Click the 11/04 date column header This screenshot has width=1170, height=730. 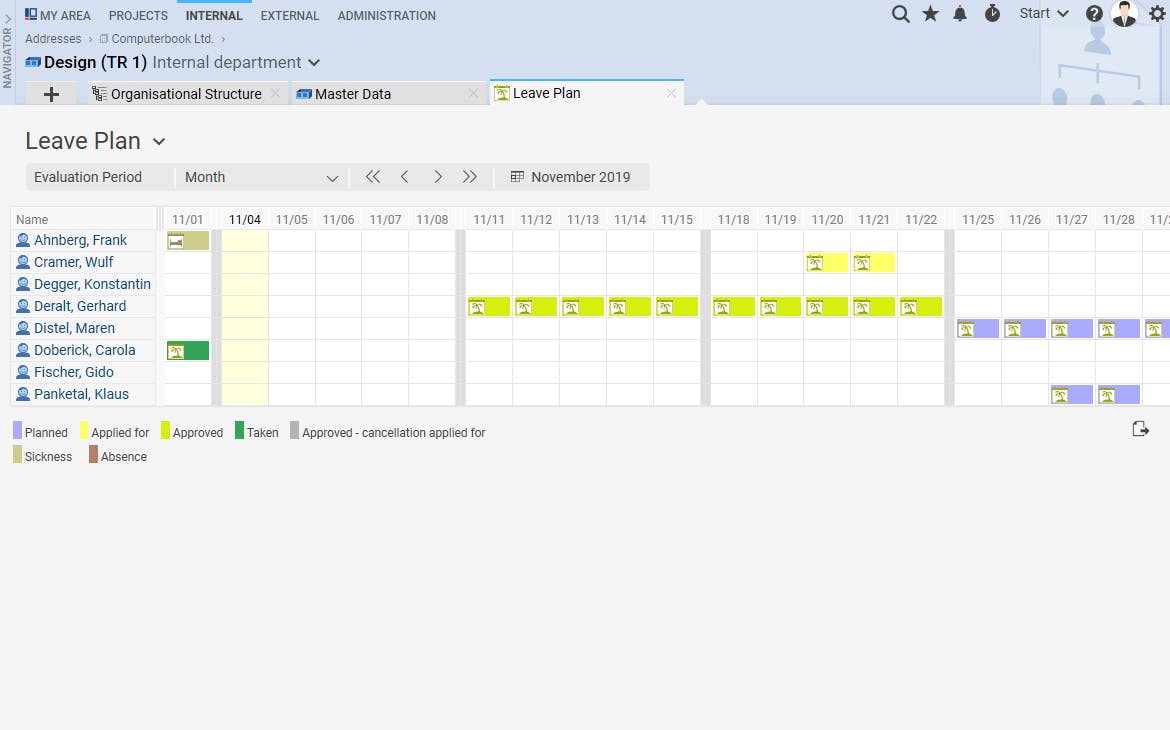(x=245, y=219)
